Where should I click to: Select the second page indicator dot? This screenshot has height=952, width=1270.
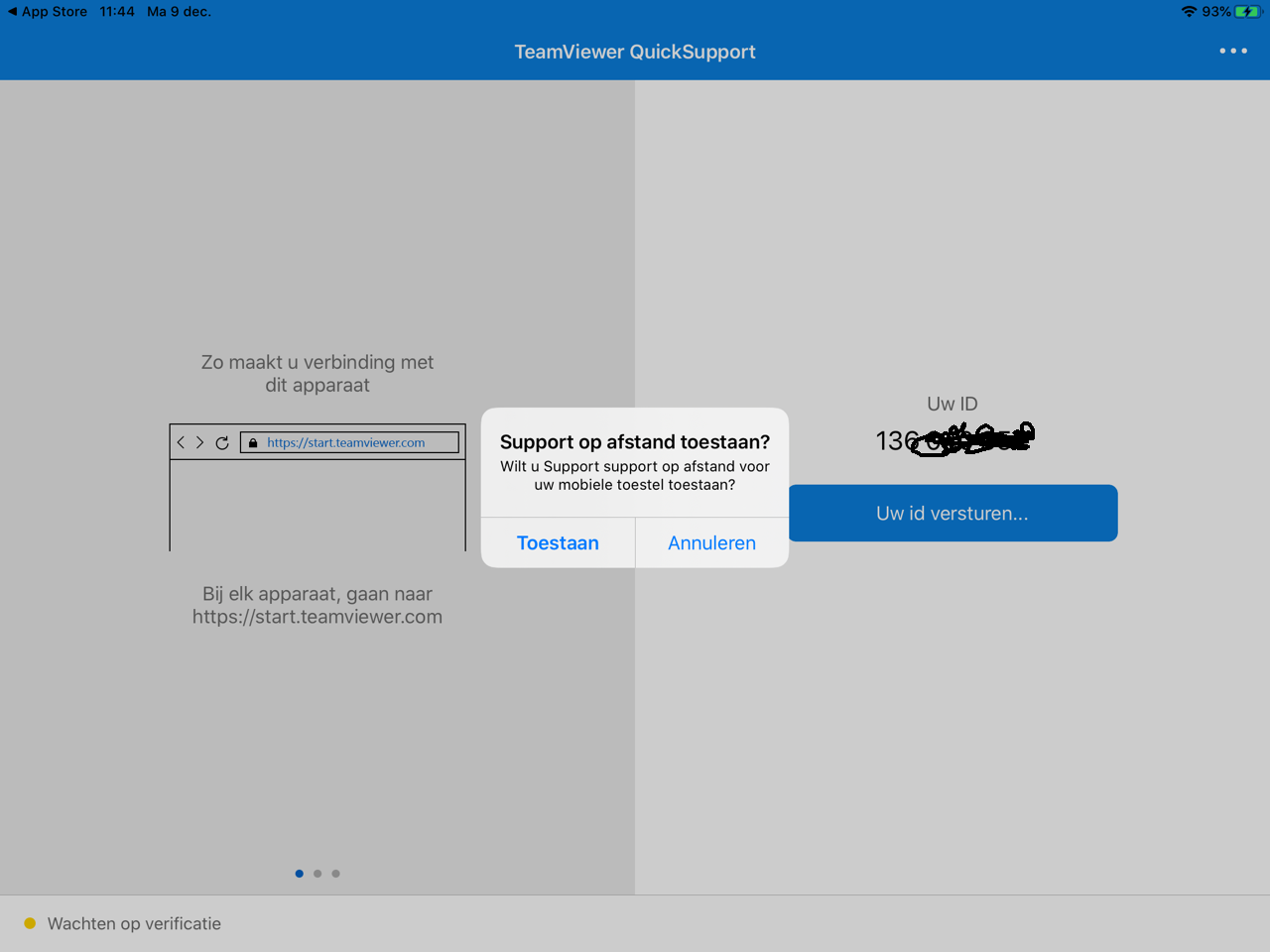click(317, 874)
